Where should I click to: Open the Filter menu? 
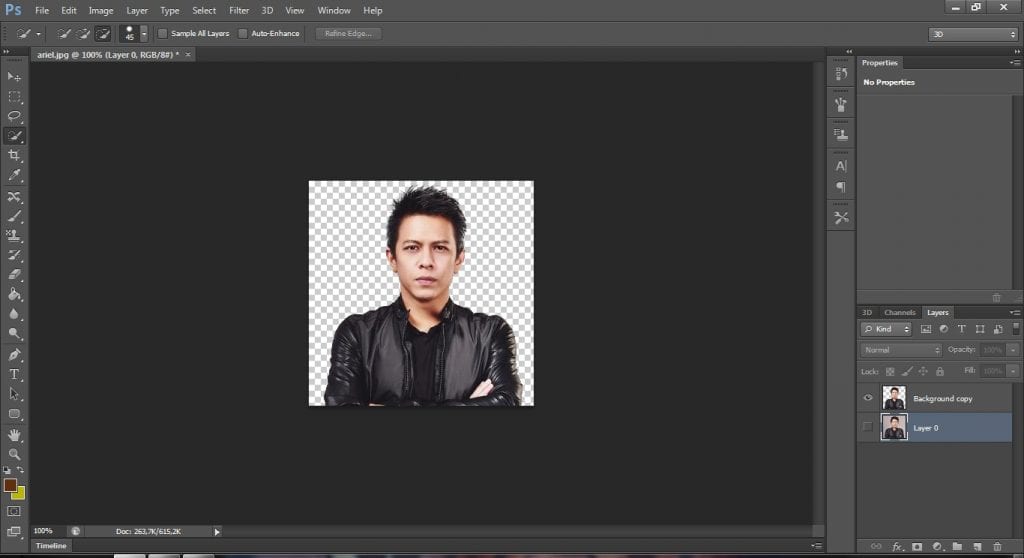pyautogui.click(x=239, y=10)
